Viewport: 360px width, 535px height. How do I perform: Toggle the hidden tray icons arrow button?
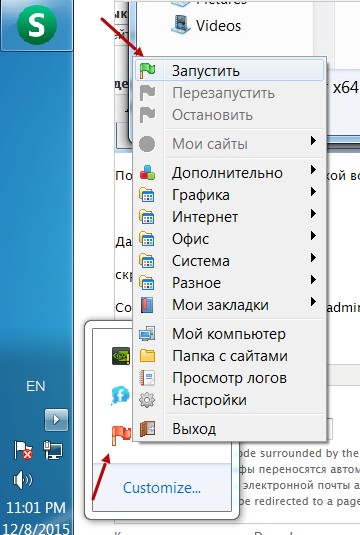(x=56, y=419)
